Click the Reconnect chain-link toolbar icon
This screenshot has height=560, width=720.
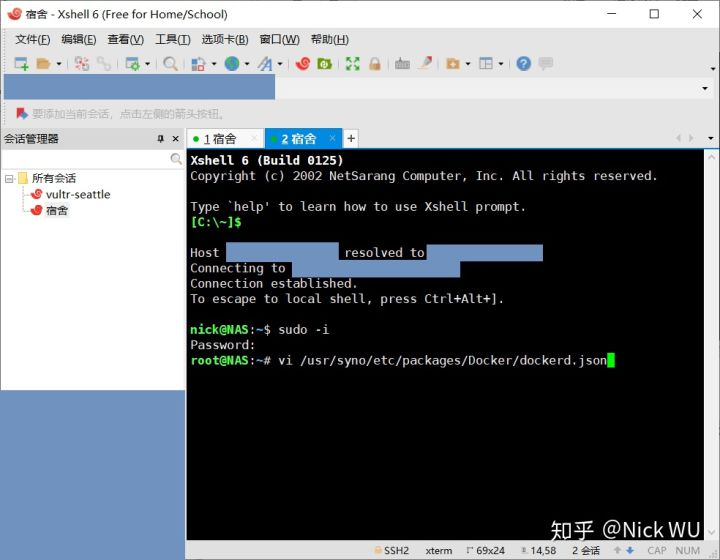[104, 63]
